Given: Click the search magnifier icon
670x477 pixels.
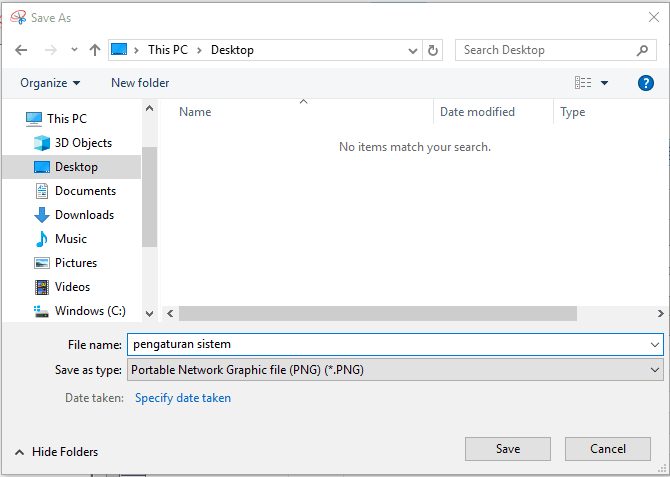Looking at the screenshot, I should pos(642,50).
